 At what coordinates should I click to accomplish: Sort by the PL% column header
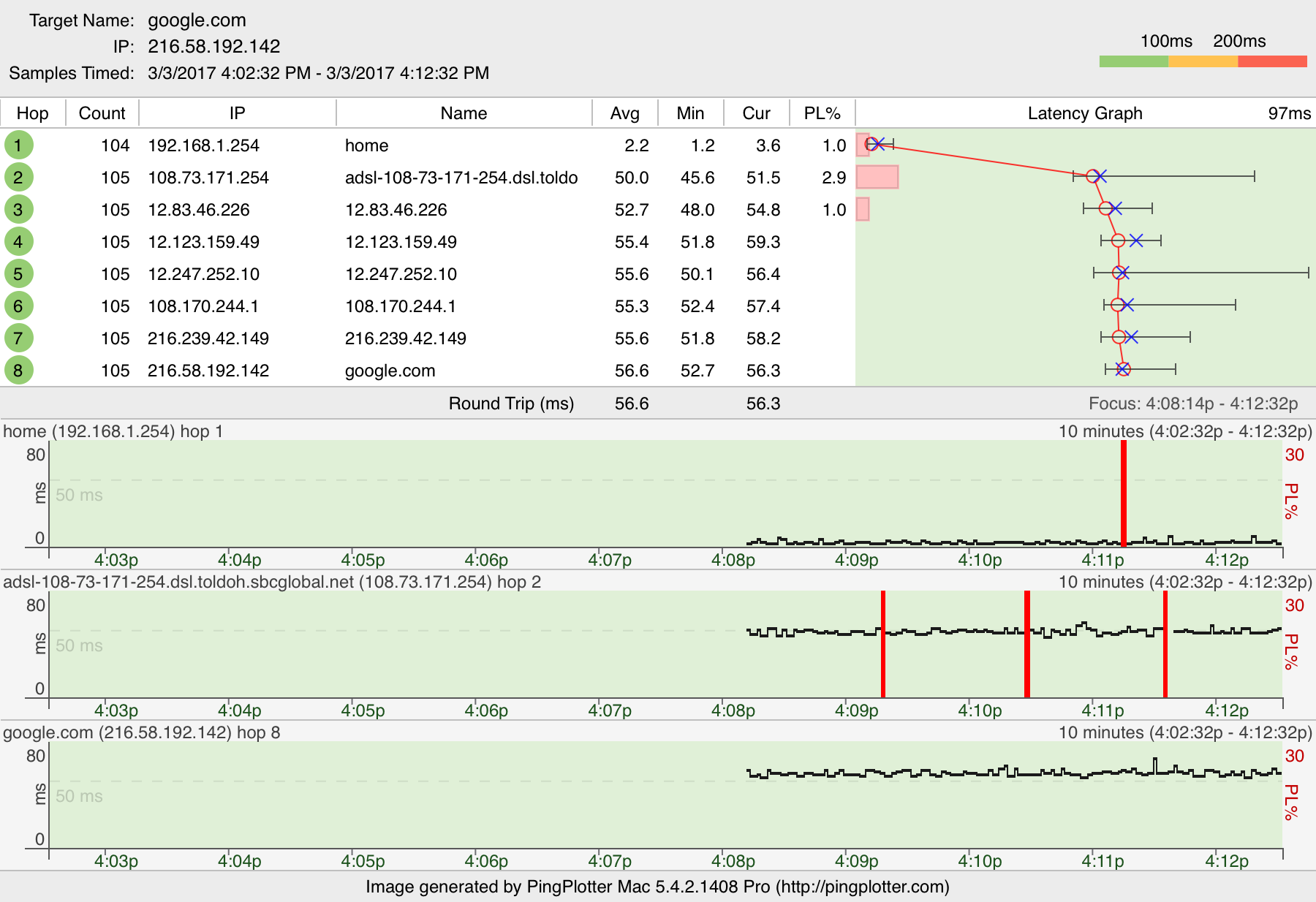(822, 113)
